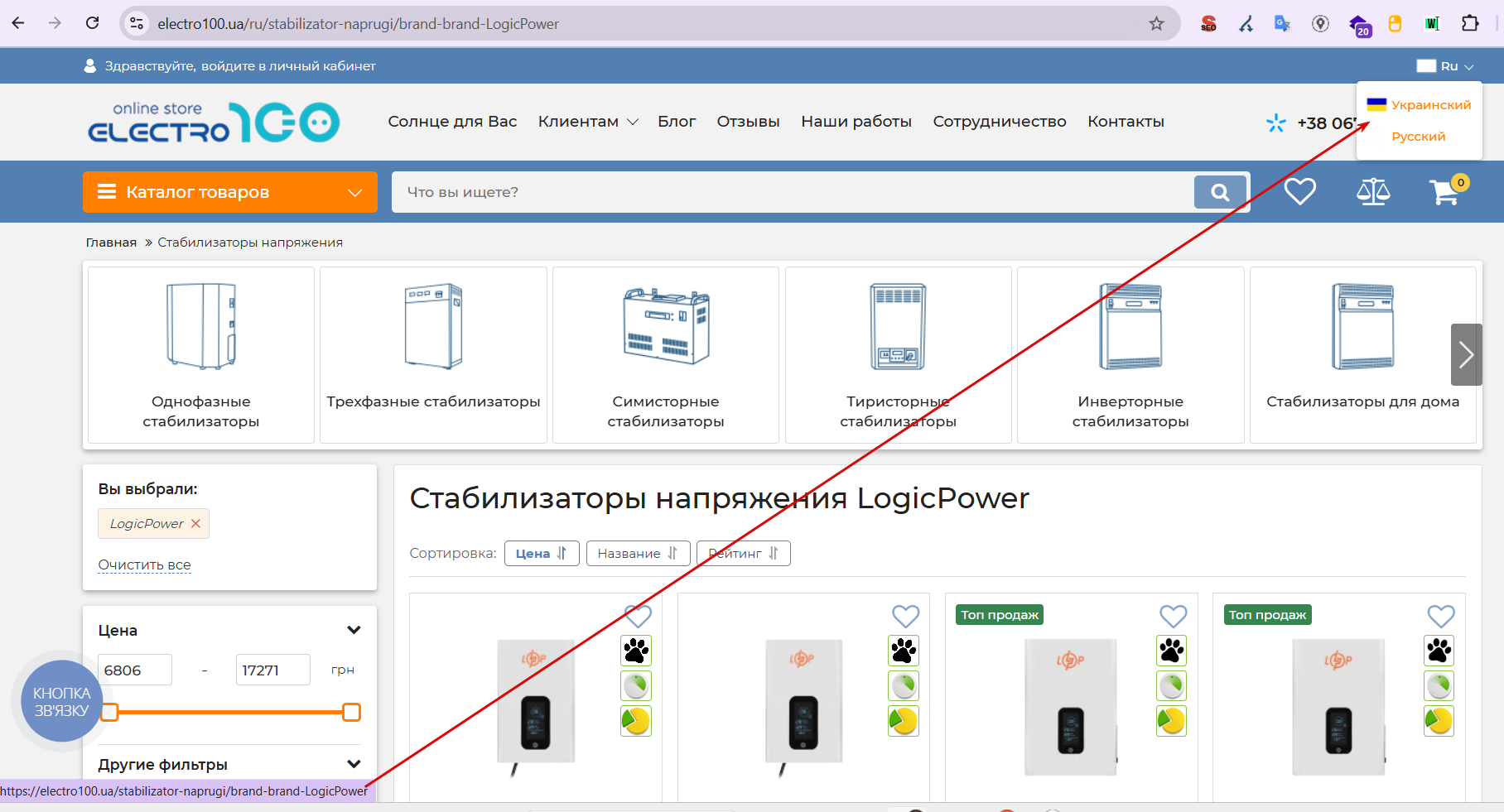This screenshot has height=812, width=1504.
Task: Add second product to wishlist via the heart
Action: click(x=905, y=616)
